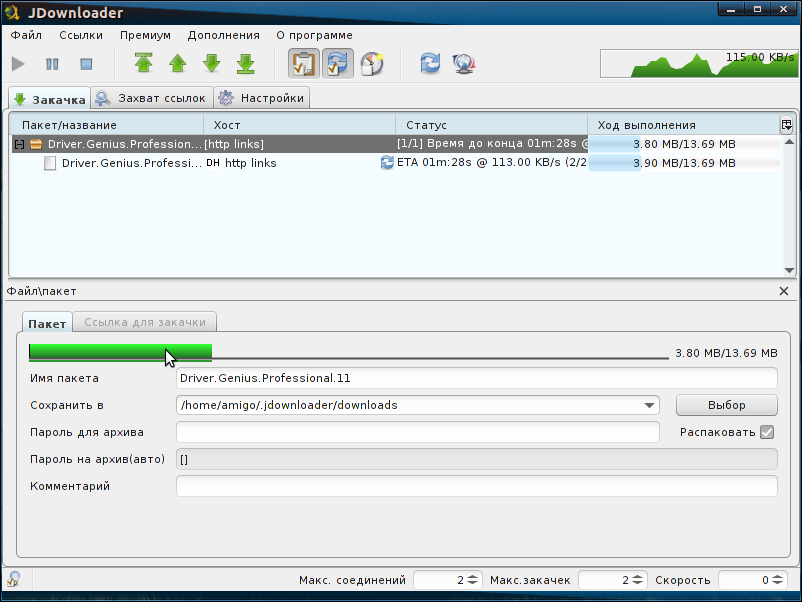Image resolution: width=802 pixels, height=602 pixels.
Task: Open the О программе menu
Action: pos(315,35)
